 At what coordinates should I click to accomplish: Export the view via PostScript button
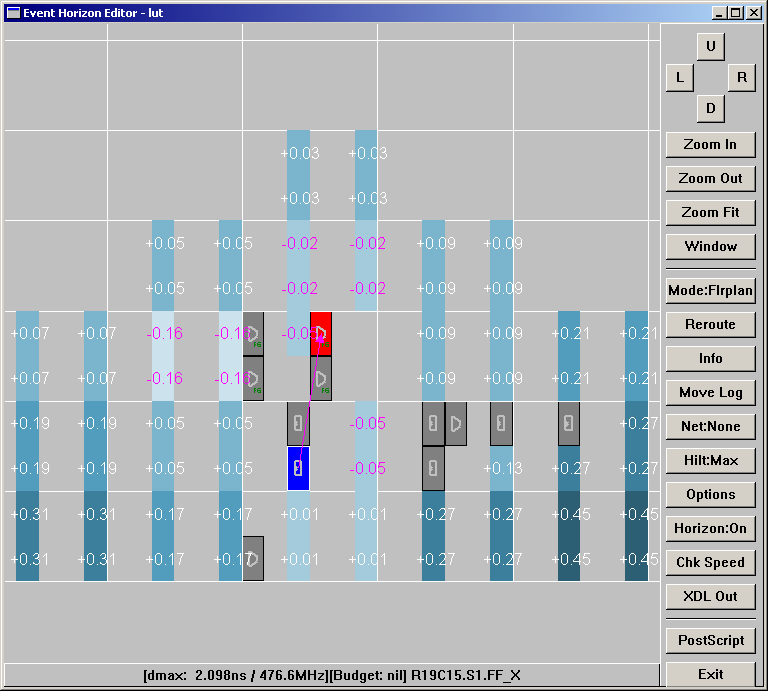[x=710, y=641]
